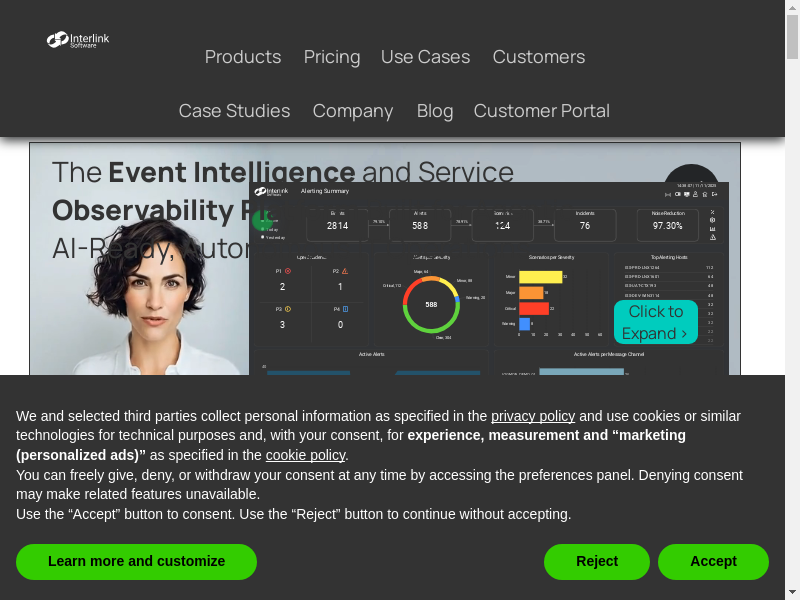The image size is (800, 600).
Task: Open the Company menu item
Action: 353,111
